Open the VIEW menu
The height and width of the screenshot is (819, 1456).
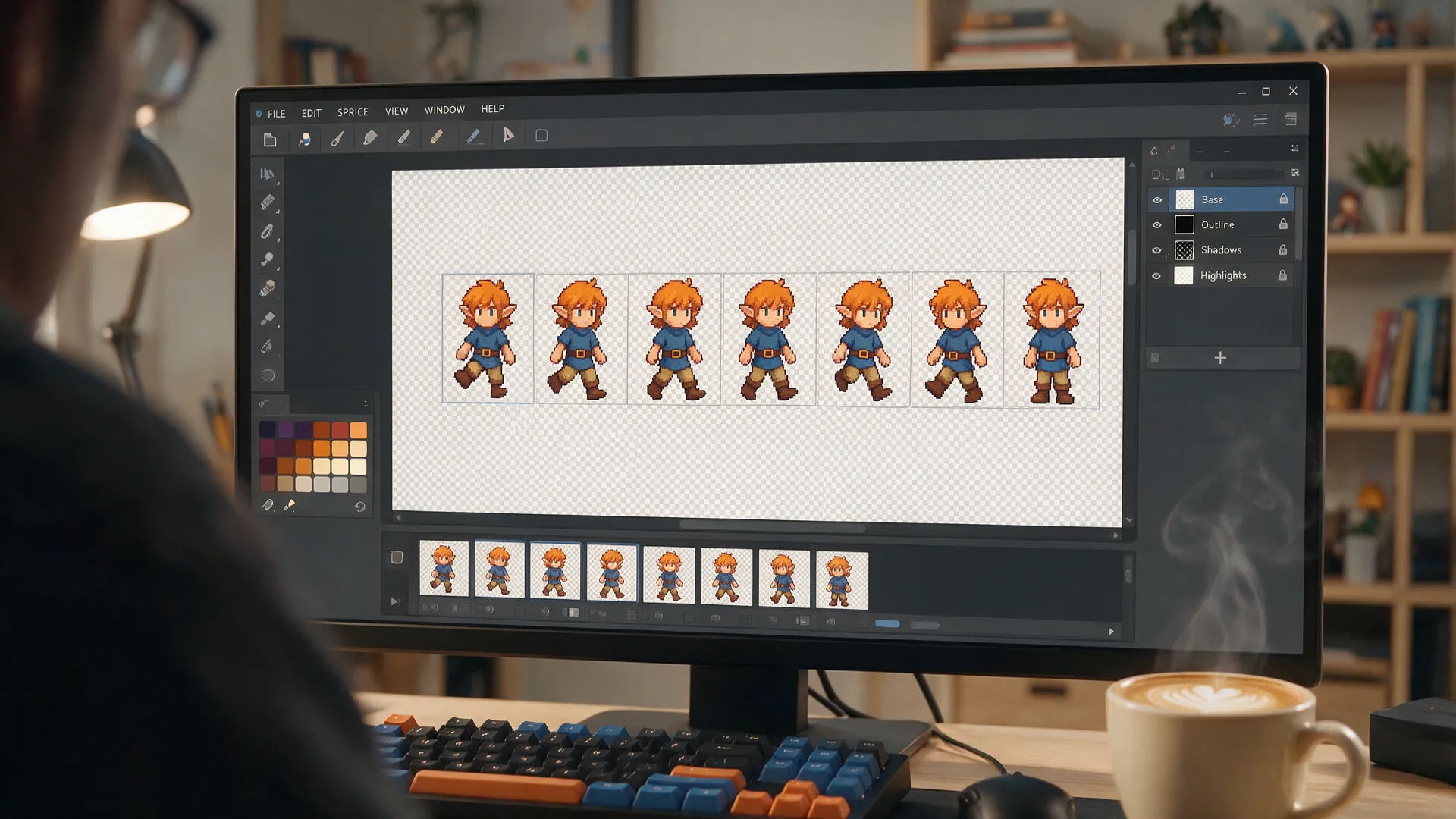[397, 111]
